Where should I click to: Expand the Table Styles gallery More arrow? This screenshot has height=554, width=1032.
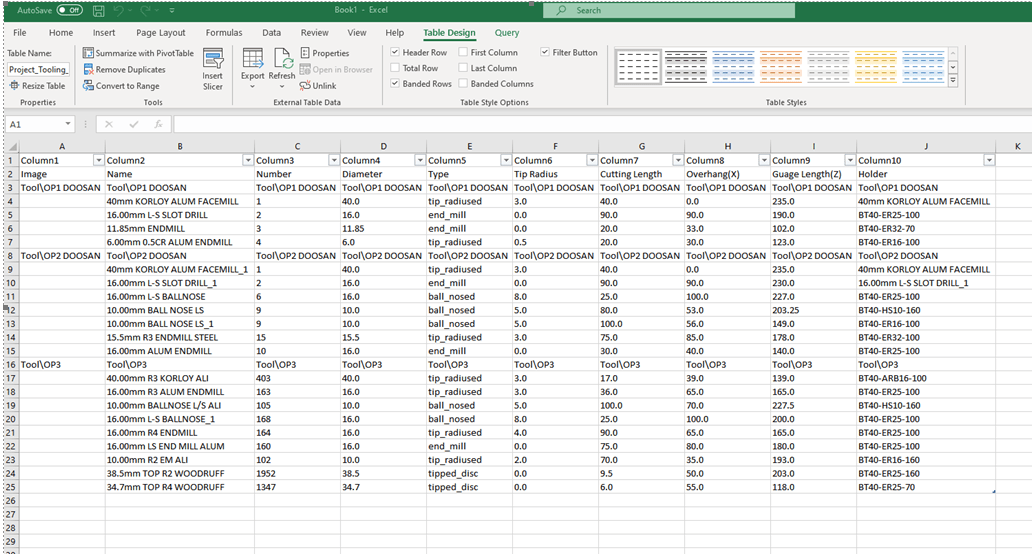coord(953,81)
